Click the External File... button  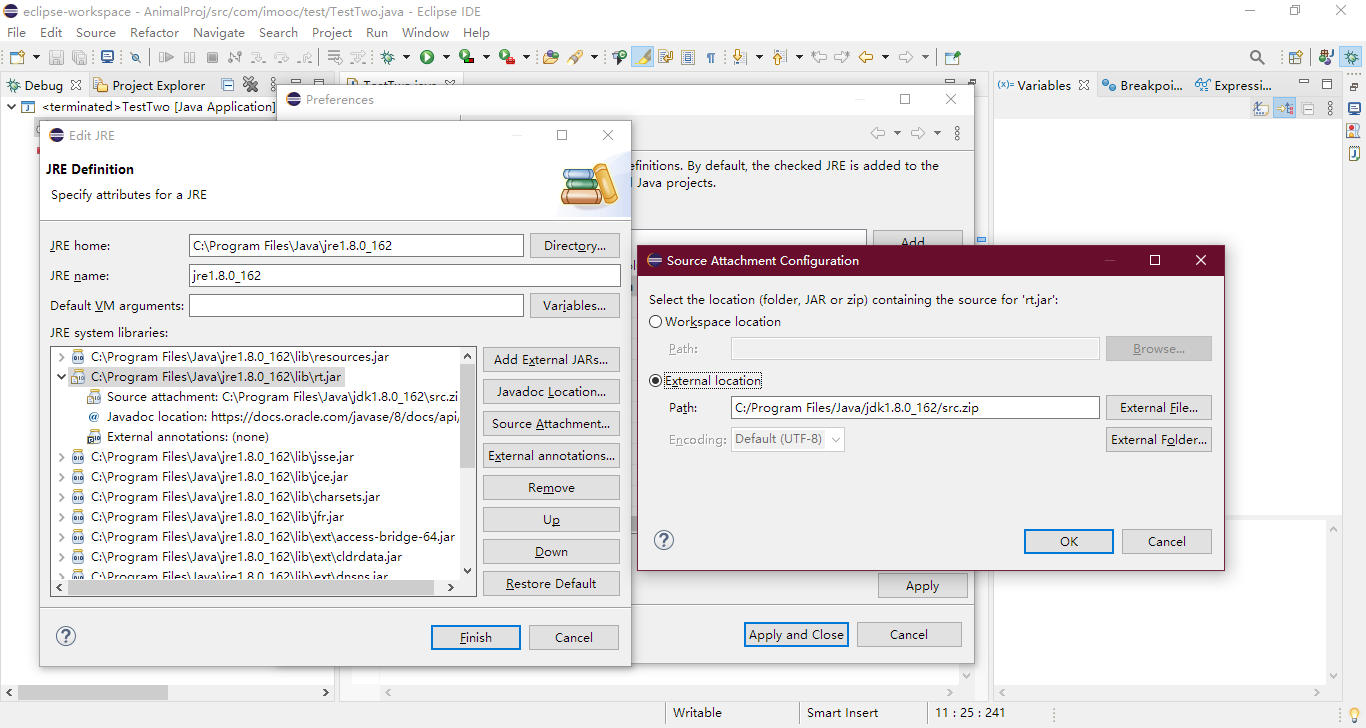coord(1159,407)
